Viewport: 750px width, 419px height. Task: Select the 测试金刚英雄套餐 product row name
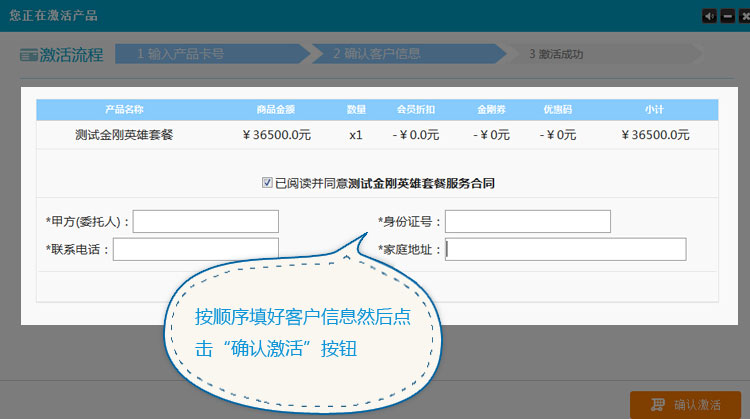tap(124, 134)
